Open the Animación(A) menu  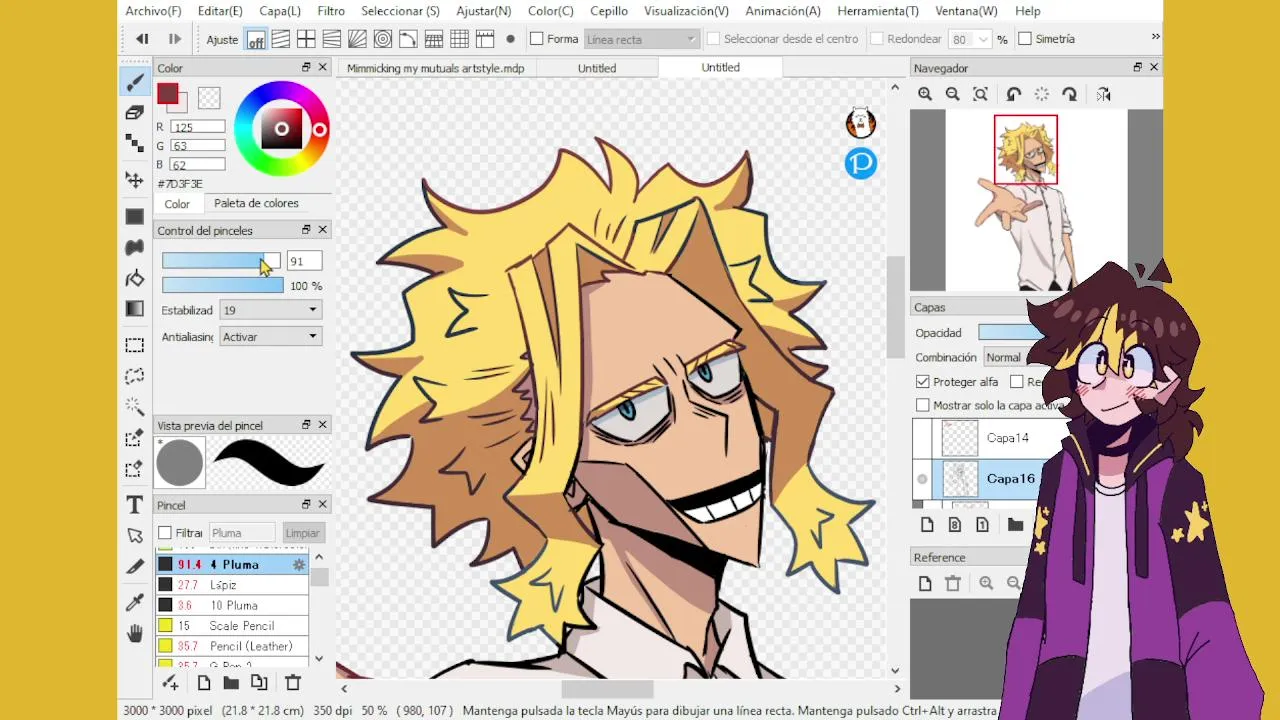[x=783, y=11]
